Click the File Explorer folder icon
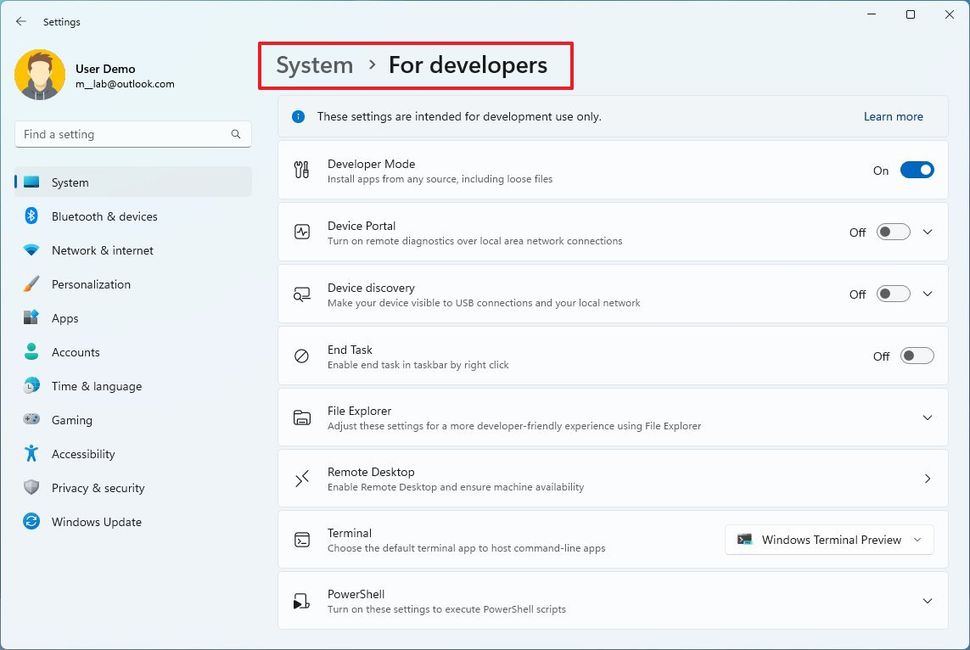The width and height of the screenshot is (970, 650). coord(302,417)
